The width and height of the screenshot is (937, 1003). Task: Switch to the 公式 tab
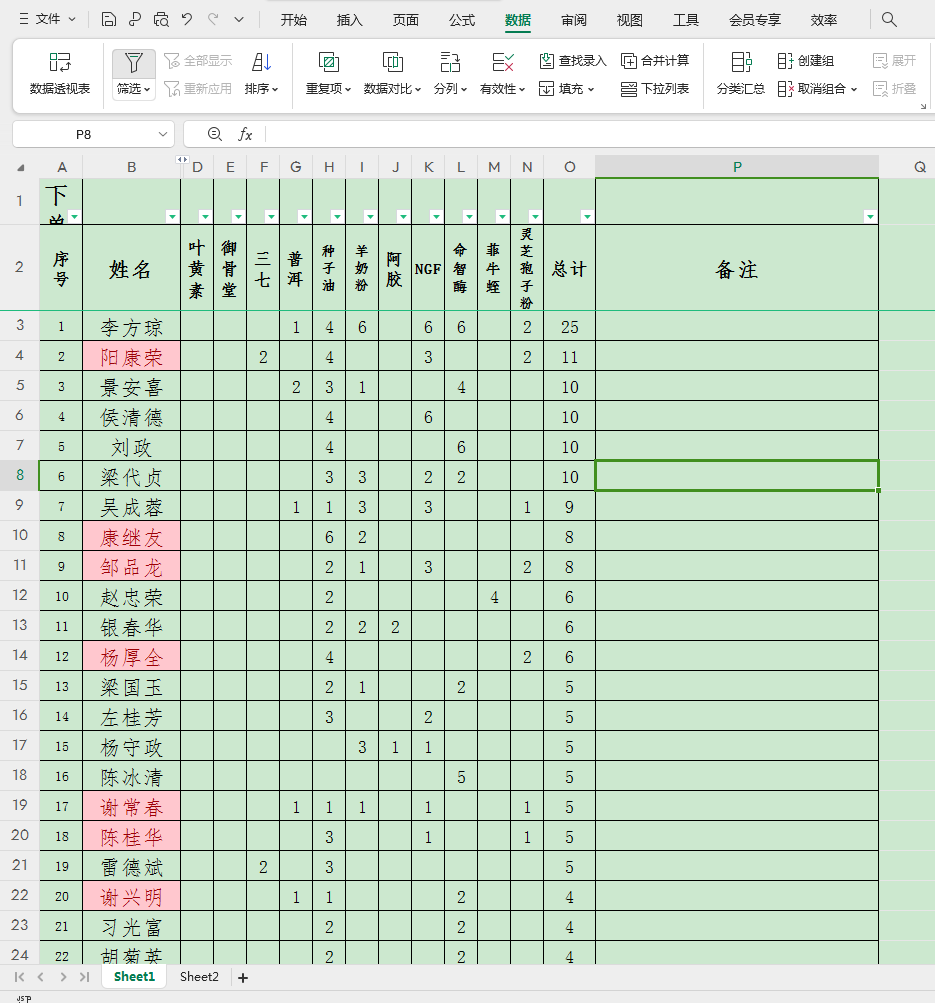(462, 20)
